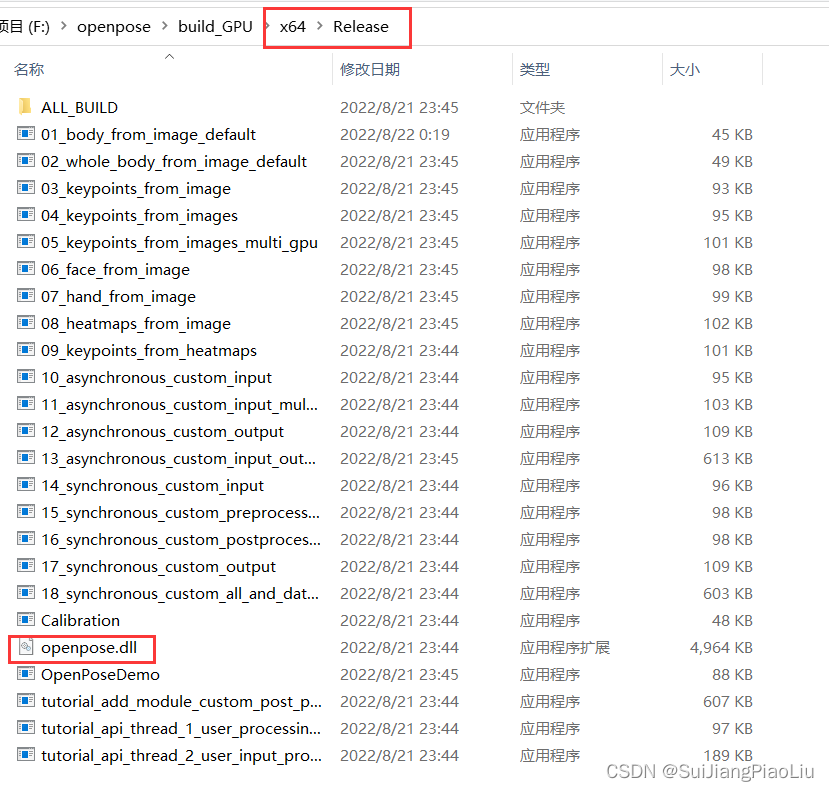Navigate to openpose in the address bar
This screenshot has width=829, height=791.
click(x=114, y=26)
